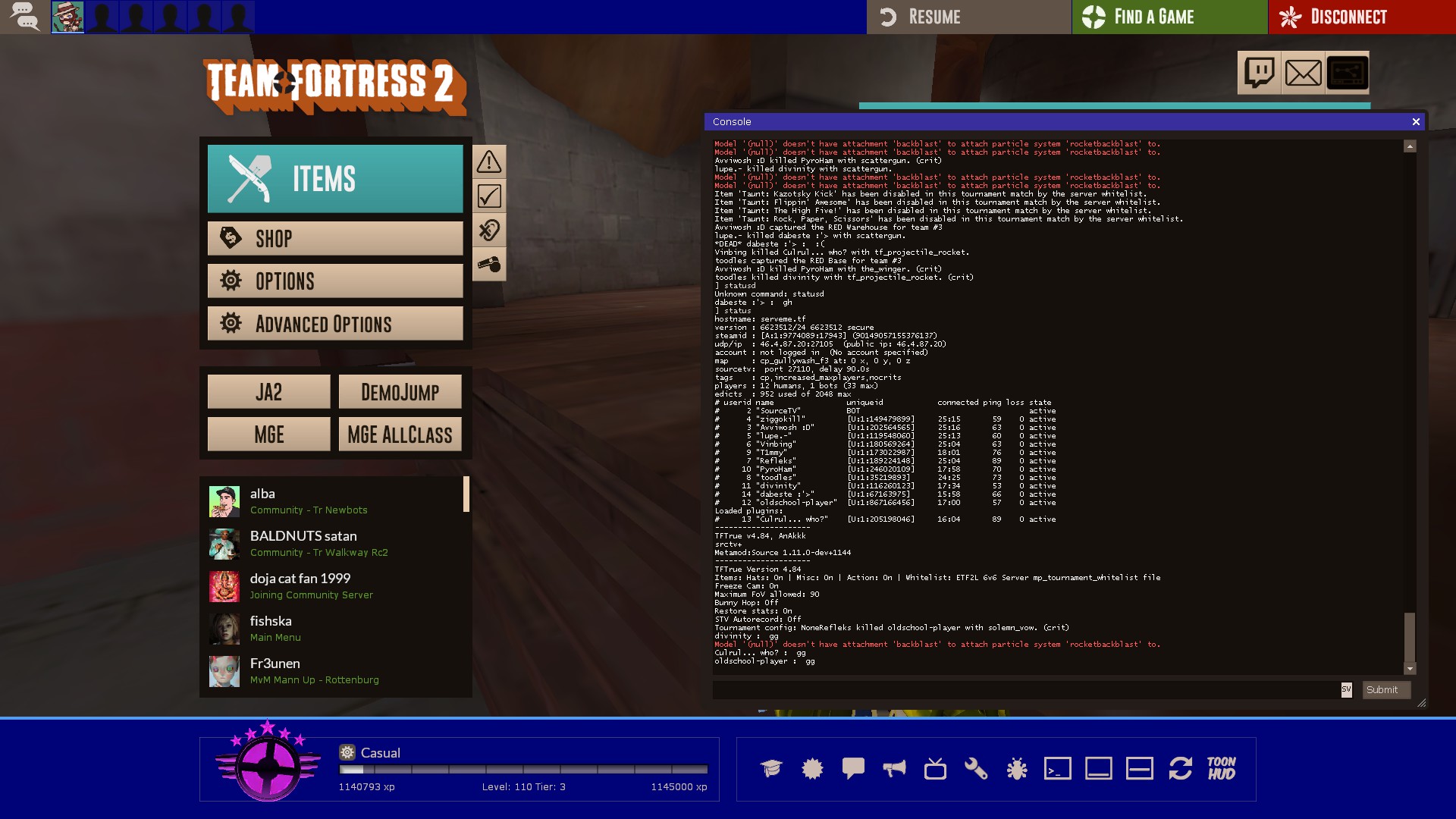This screenshot has width=1456, height=819.
Task: Open the megaphone announcements icon
Action: pos(894,769)
